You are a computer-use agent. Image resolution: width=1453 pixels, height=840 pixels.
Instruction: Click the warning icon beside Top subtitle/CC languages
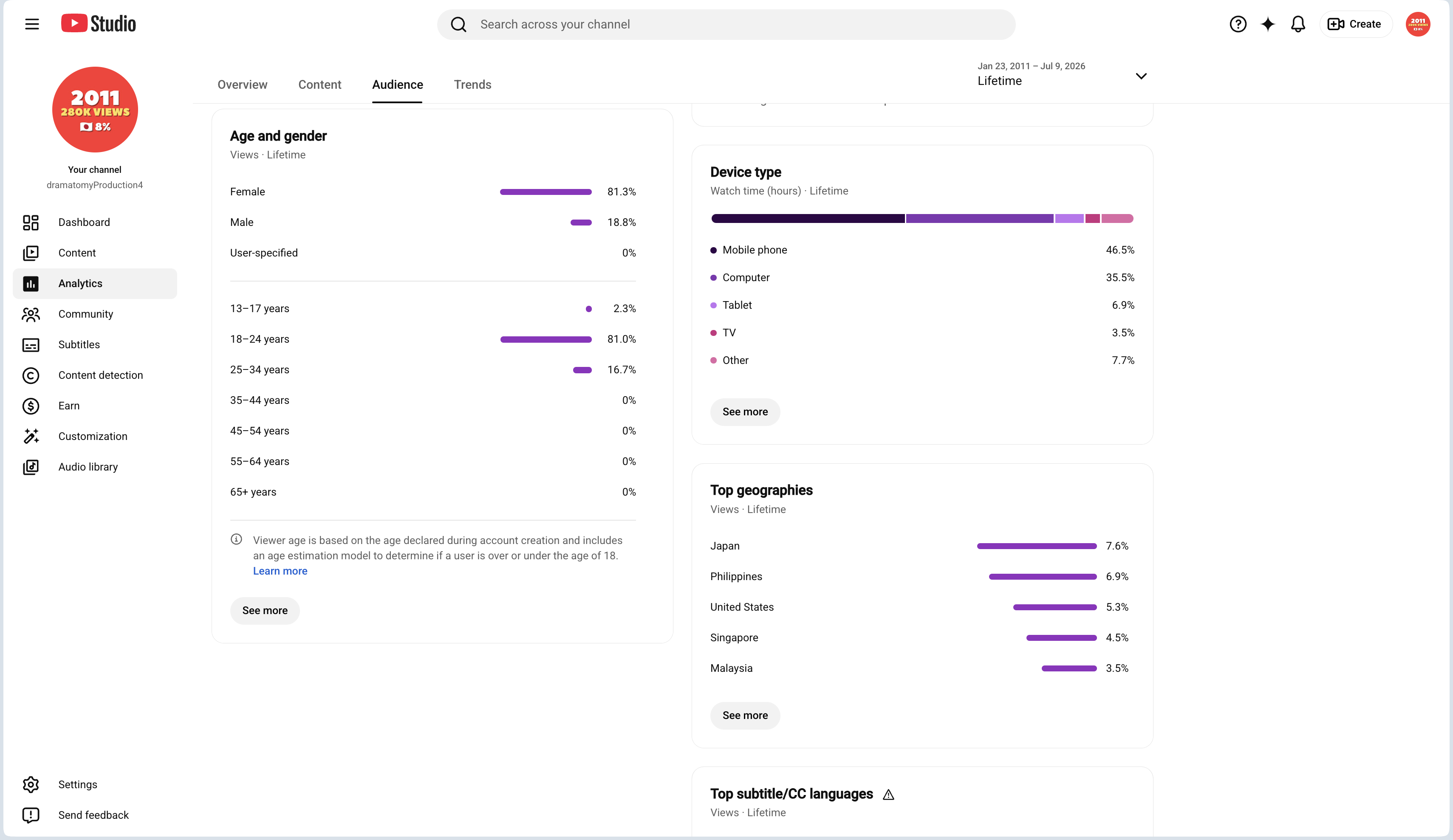pos(888,795)
